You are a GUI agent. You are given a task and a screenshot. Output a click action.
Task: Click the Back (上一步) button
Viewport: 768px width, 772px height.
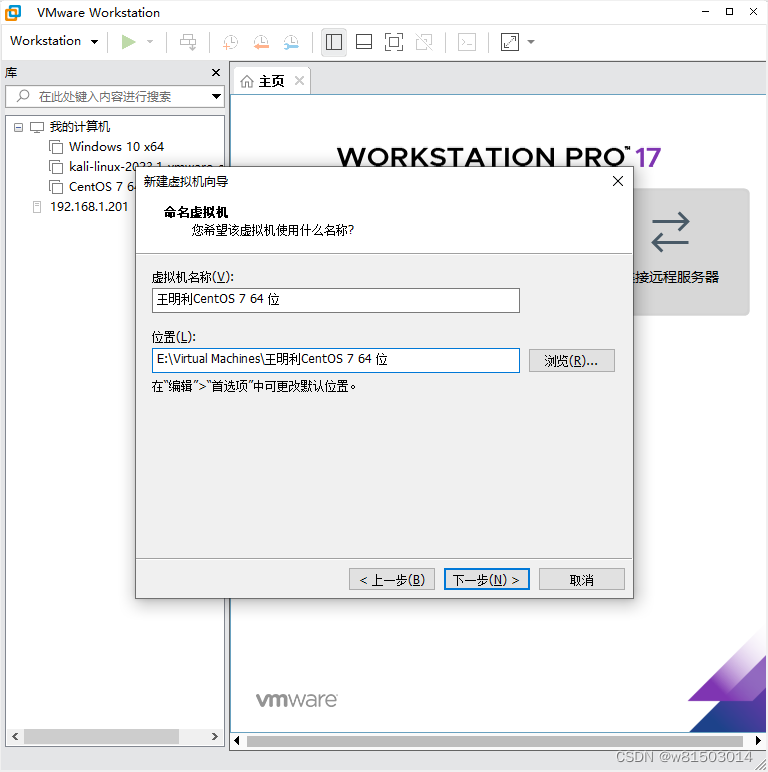click(x=392, y=579)
